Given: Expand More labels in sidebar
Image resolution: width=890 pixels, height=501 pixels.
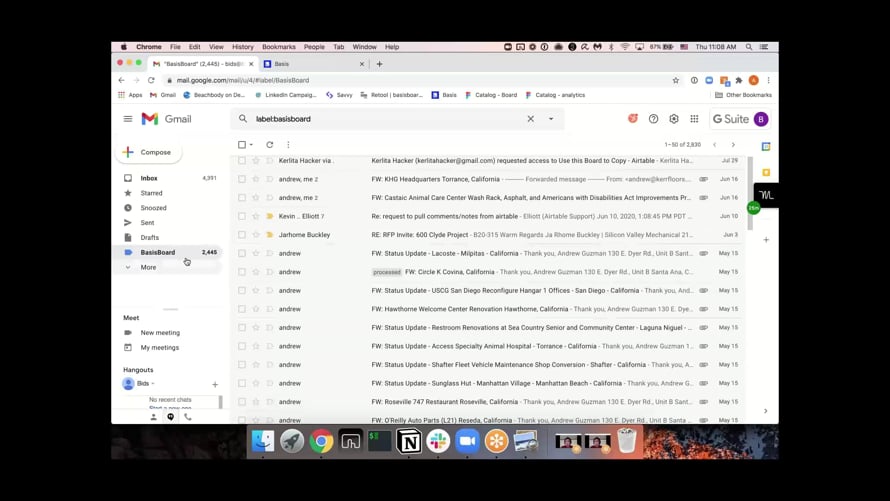Looking at the screenshot, I should coord(148,267).
